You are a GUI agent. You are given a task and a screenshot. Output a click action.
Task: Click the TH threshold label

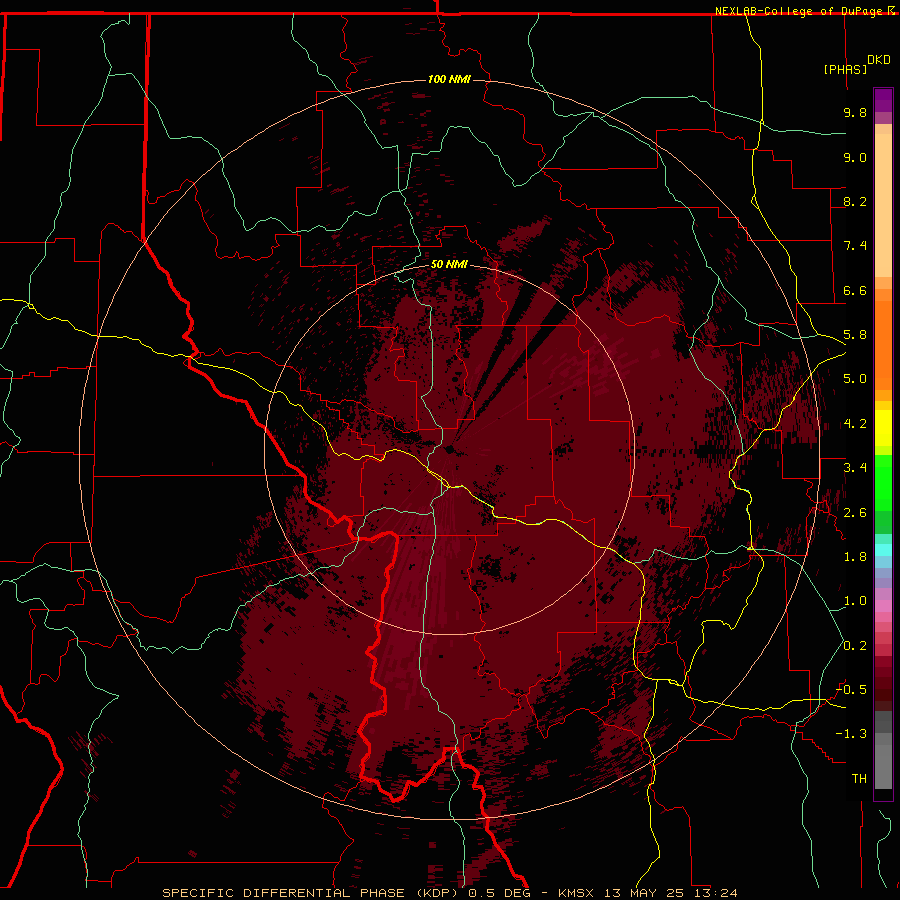[859, 778]
